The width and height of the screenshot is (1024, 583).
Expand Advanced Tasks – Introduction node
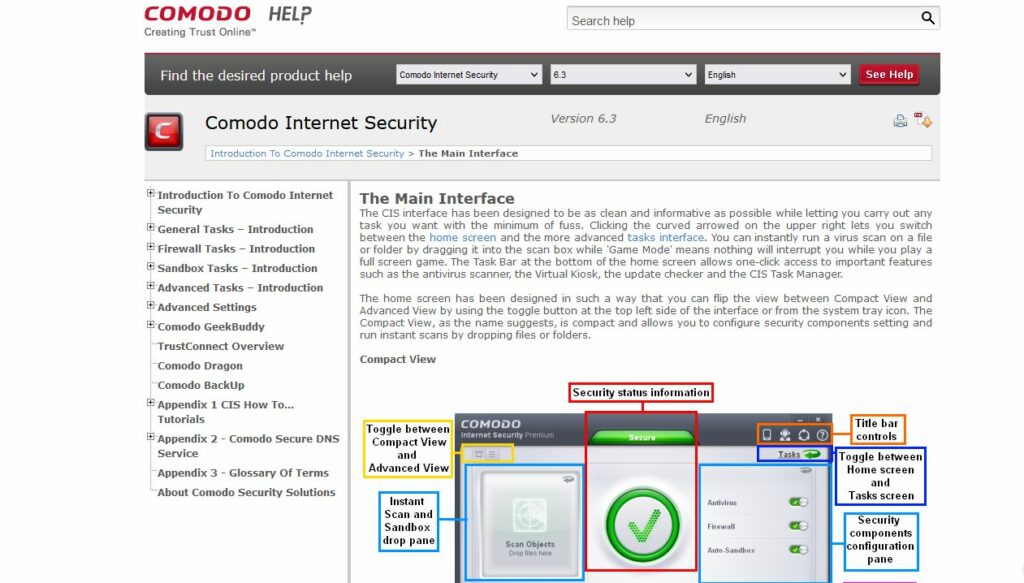point(151,286)
